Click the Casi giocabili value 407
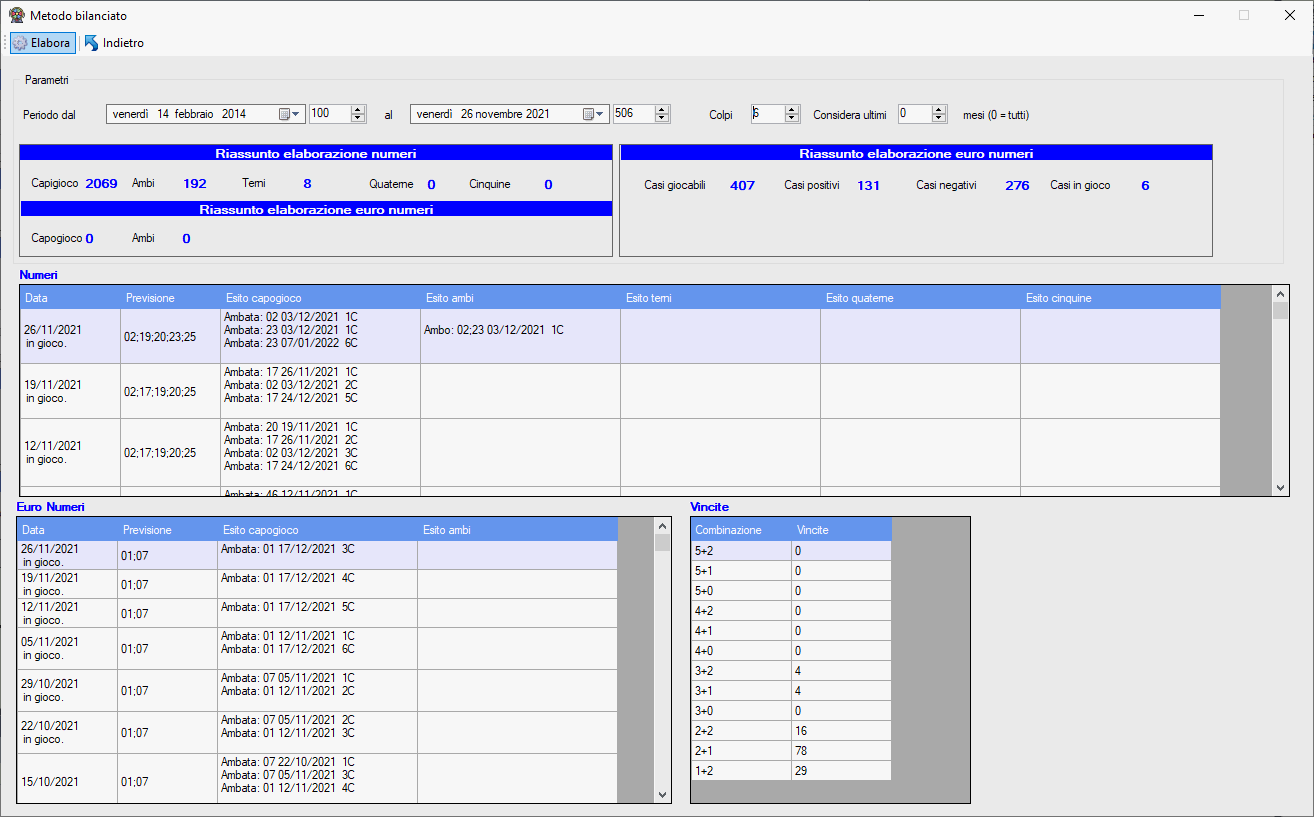Viewport: 1314px width, 817px height. click(x=742, y=185)
